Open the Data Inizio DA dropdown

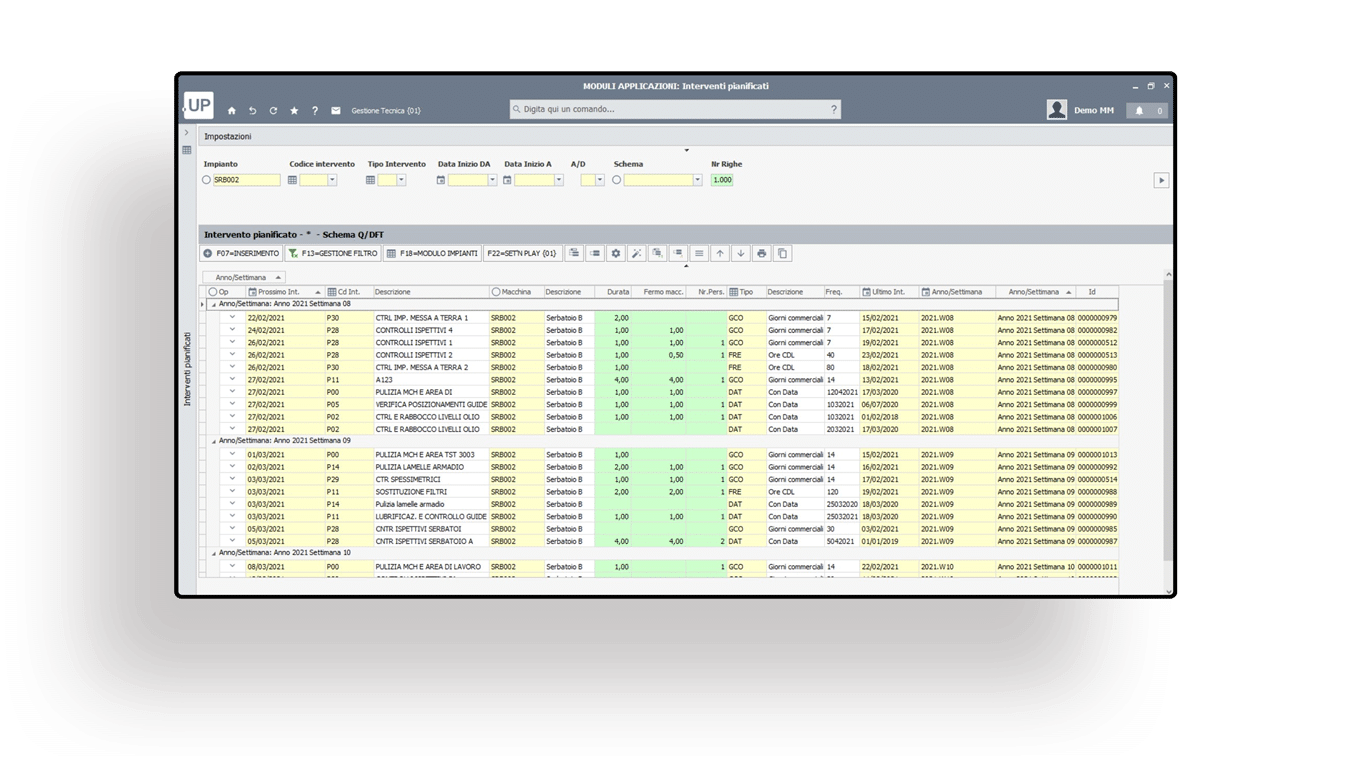492,180
